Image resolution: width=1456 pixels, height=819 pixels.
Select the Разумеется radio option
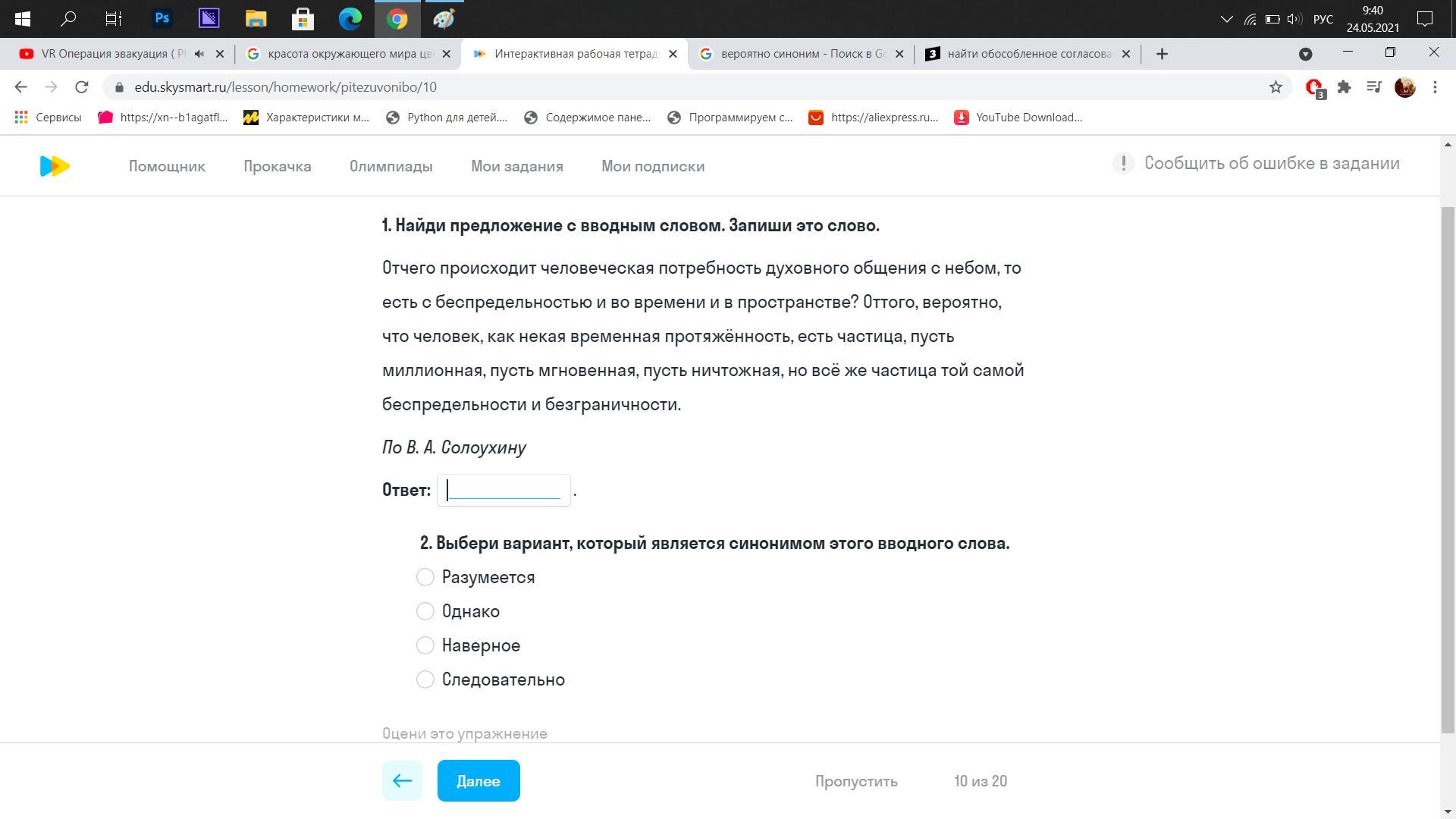[425, 577]
